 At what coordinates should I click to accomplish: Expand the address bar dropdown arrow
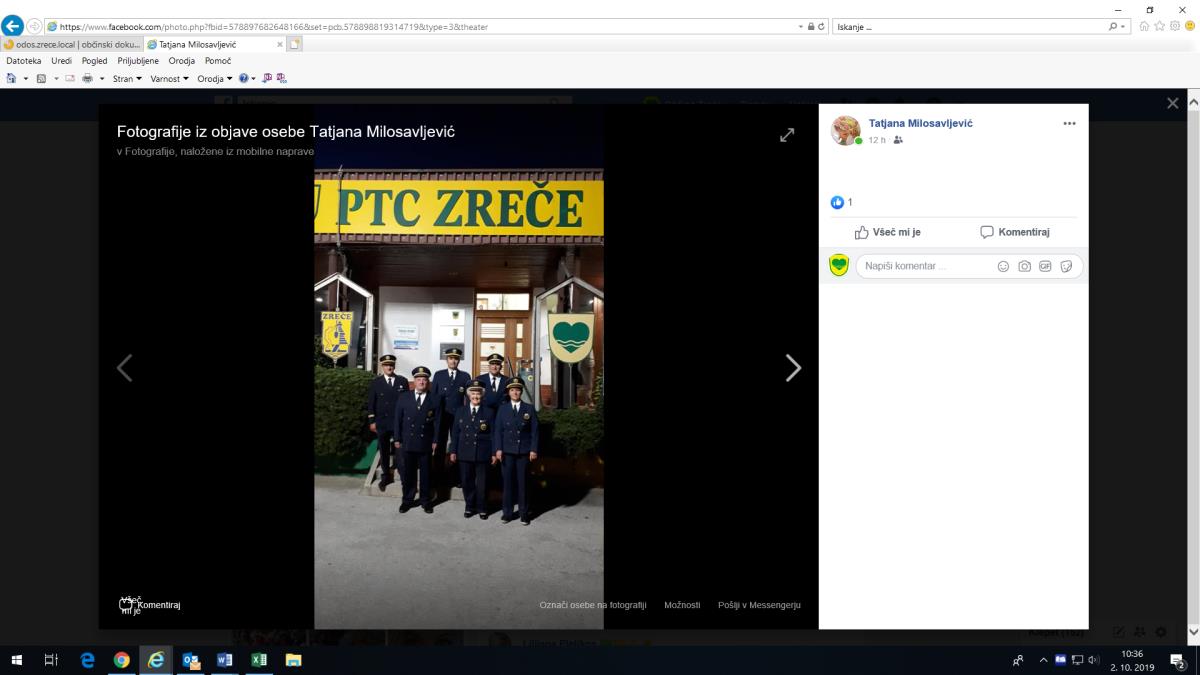[801, 26]
